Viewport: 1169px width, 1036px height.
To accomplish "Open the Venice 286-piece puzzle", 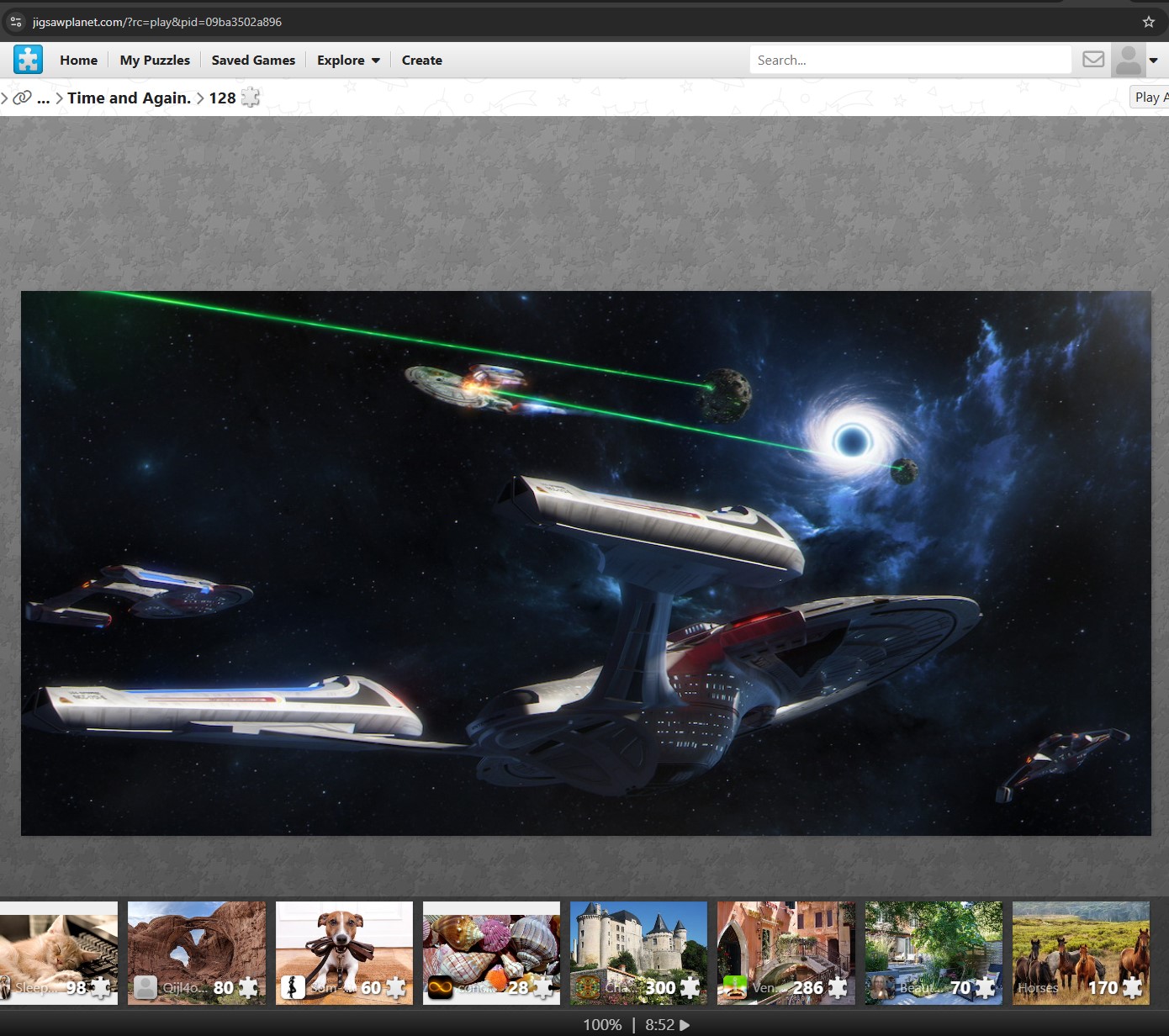I will 786,953.
